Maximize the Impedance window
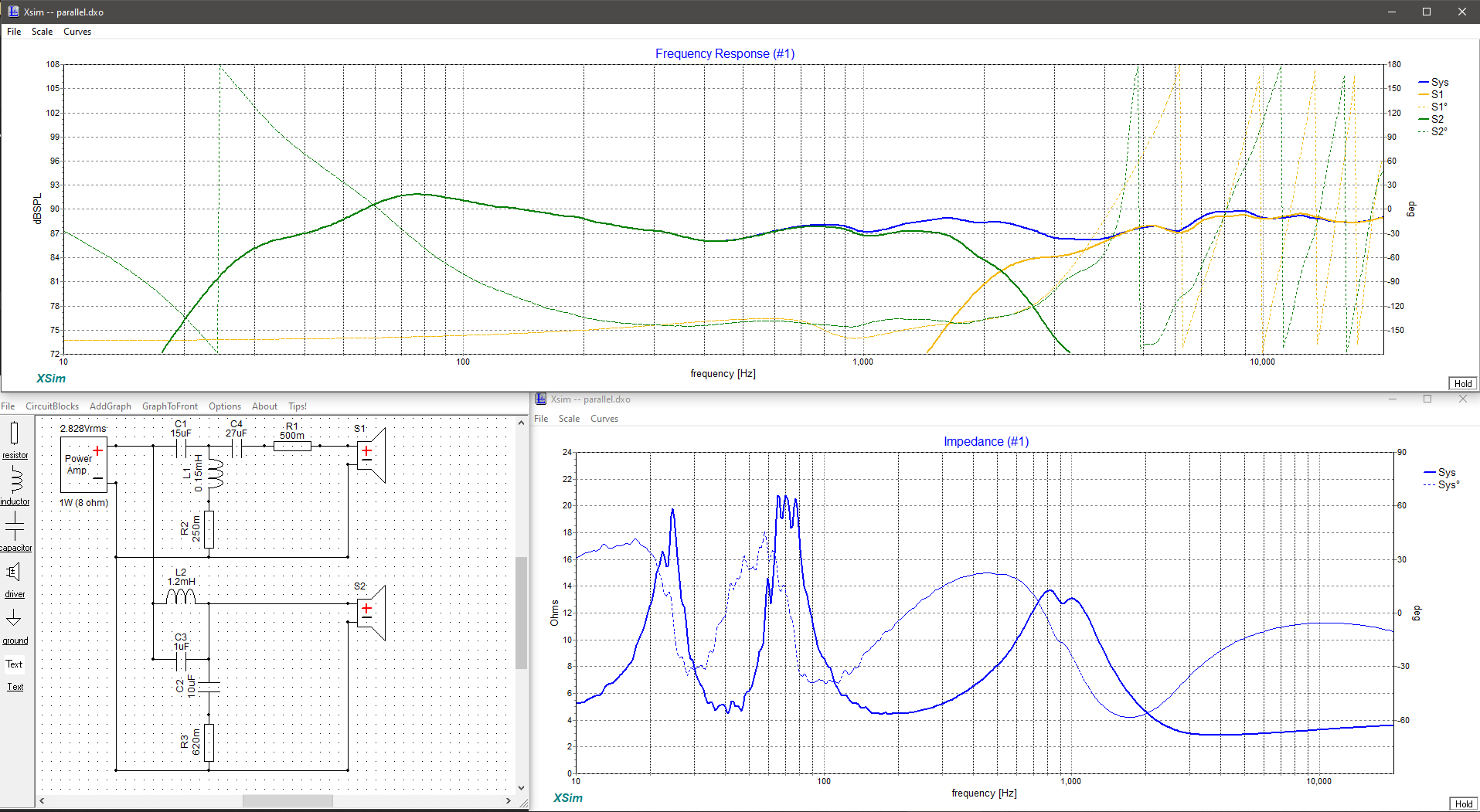This screenshot has height=812, width=1480. [x=1427, y=399]
